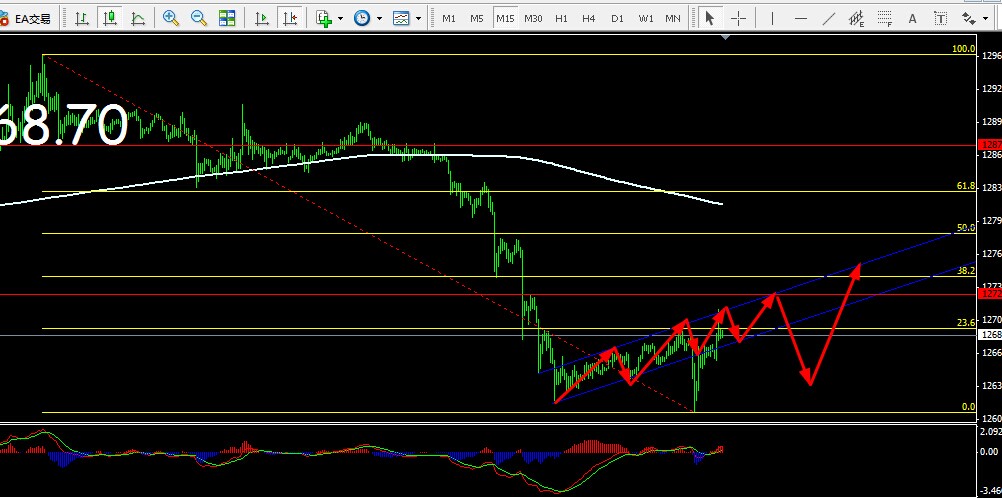Select the vertical line drawing tool
The image size is (1002, 498).
click(x=773, y=19)
